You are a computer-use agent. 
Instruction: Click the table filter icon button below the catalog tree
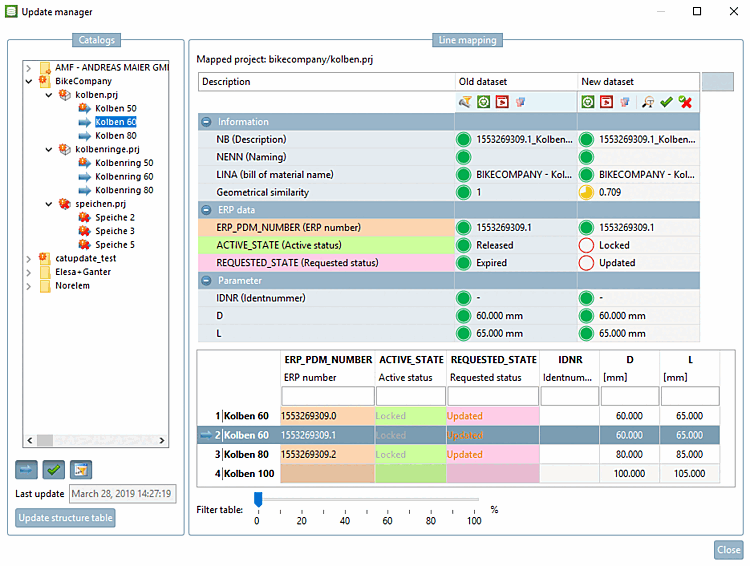(81, 469)
